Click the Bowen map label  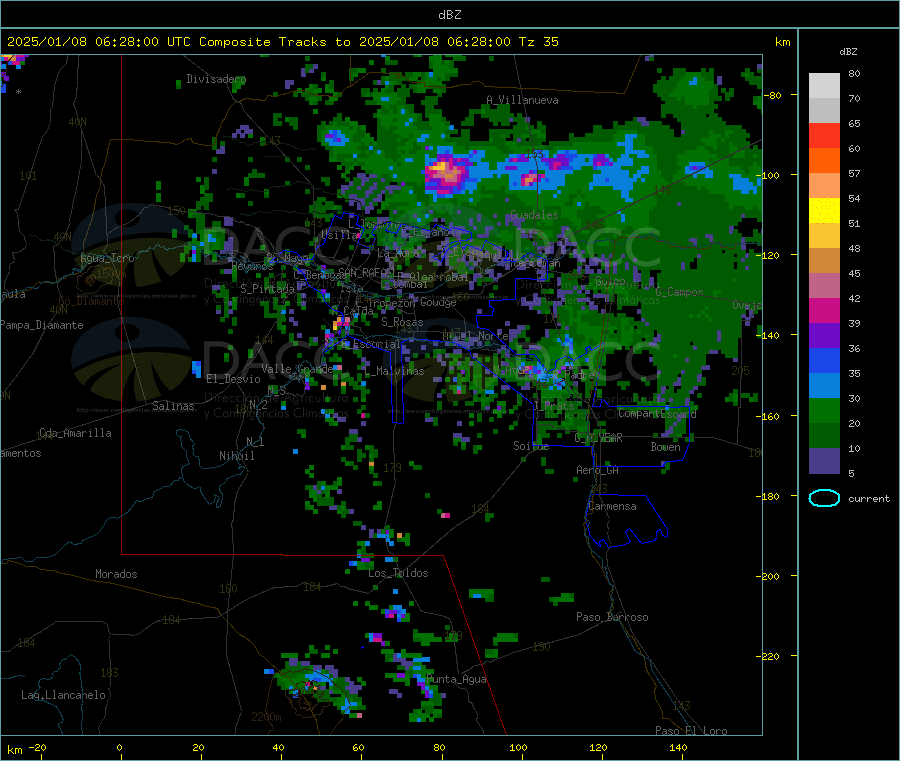[666, 448]
